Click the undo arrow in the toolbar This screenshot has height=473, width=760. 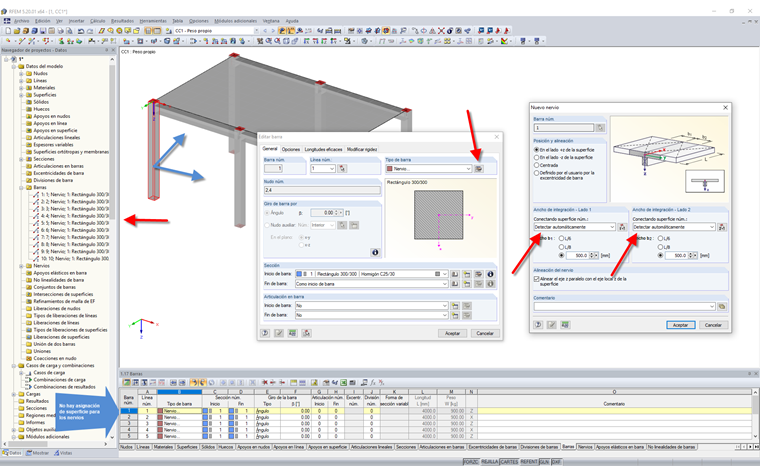click(x=81, y=31)
